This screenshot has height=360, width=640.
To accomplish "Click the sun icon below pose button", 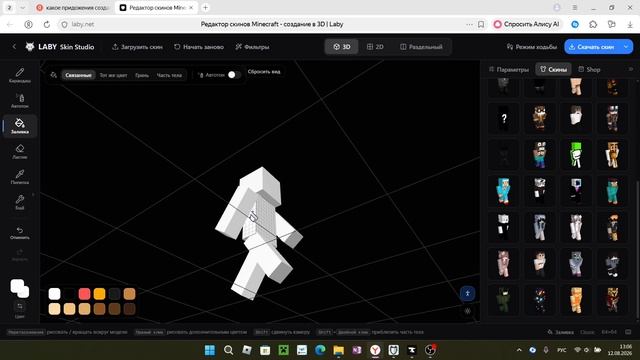I will point(467,311).
